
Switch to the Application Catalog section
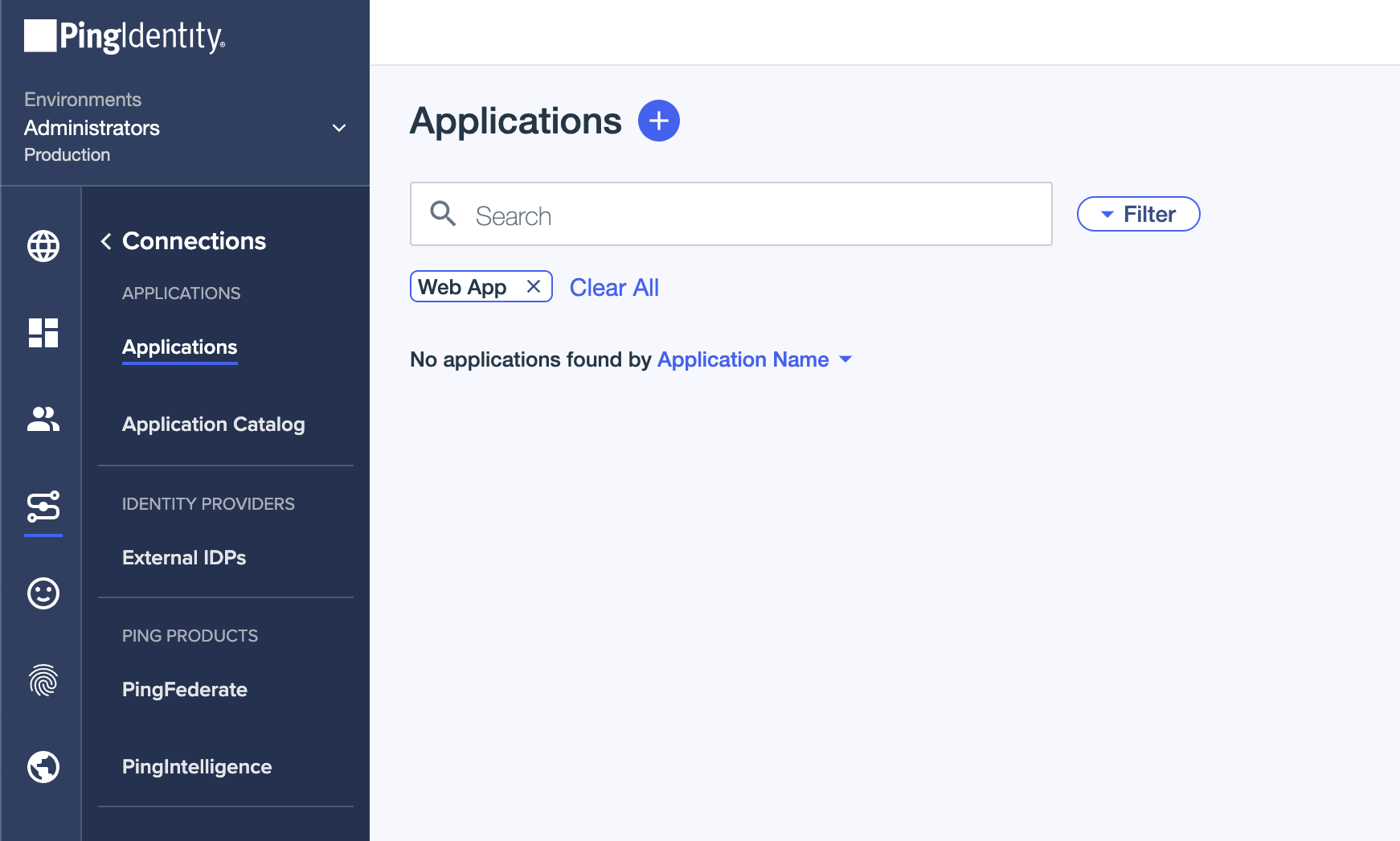pos(213,424)
